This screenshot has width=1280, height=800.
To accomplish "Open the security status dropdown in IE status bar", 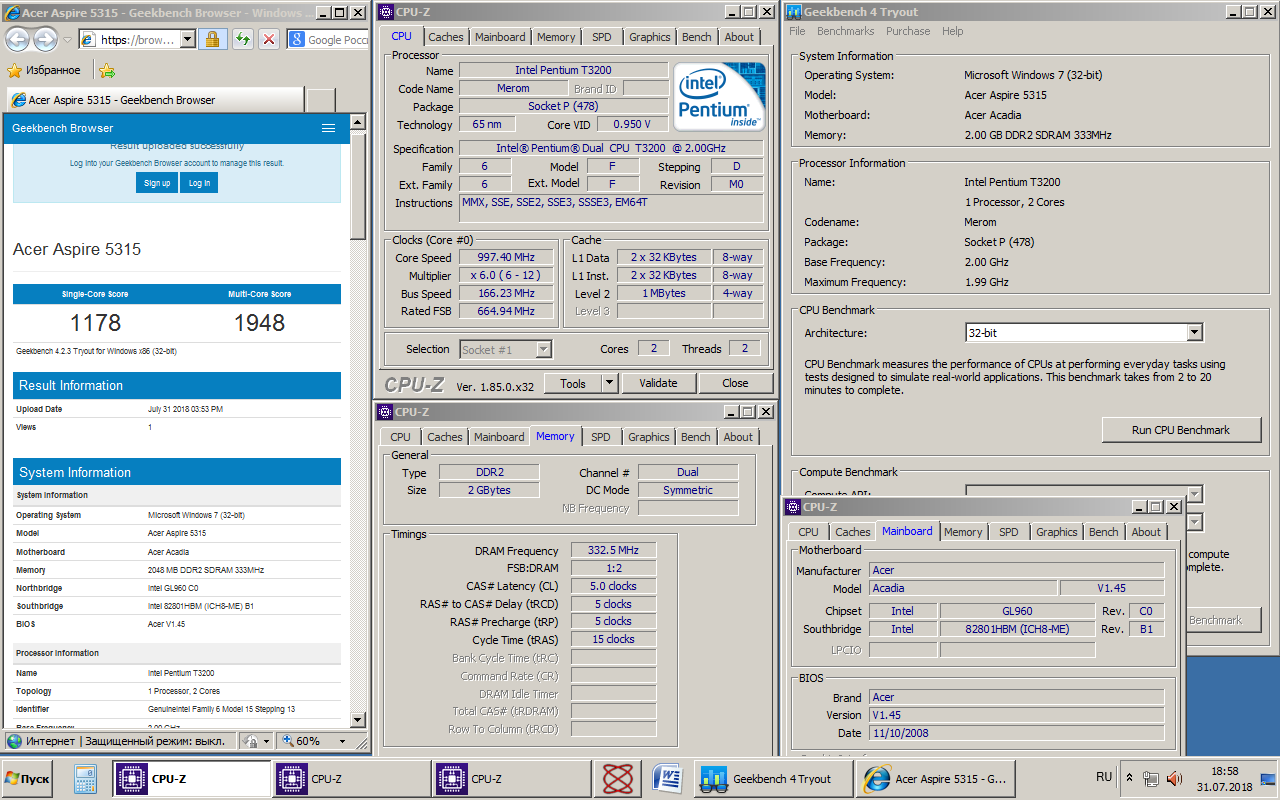I will click(267, 741).
